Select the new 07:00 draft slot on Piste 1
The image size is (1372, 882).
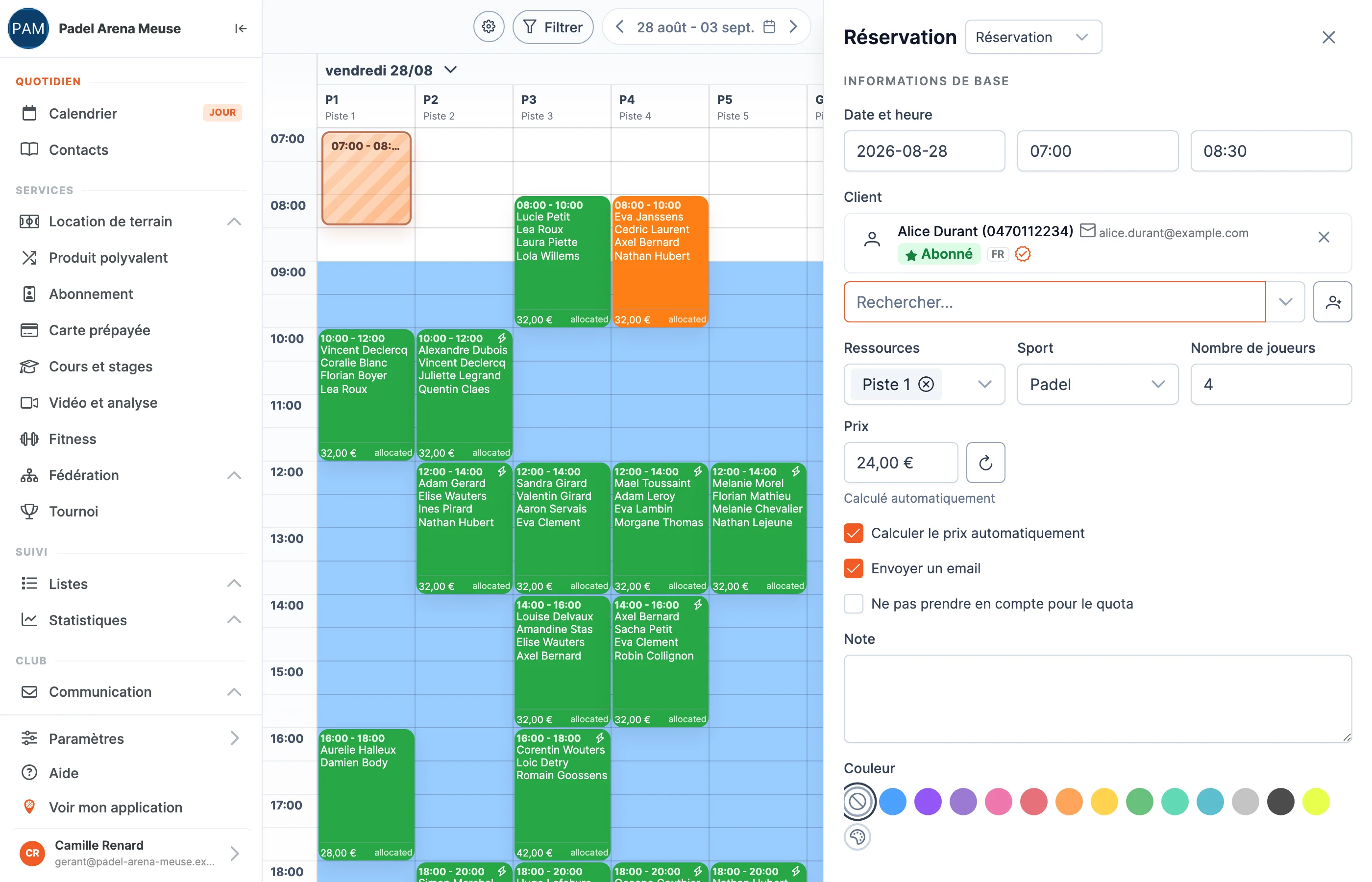(366, 178)
